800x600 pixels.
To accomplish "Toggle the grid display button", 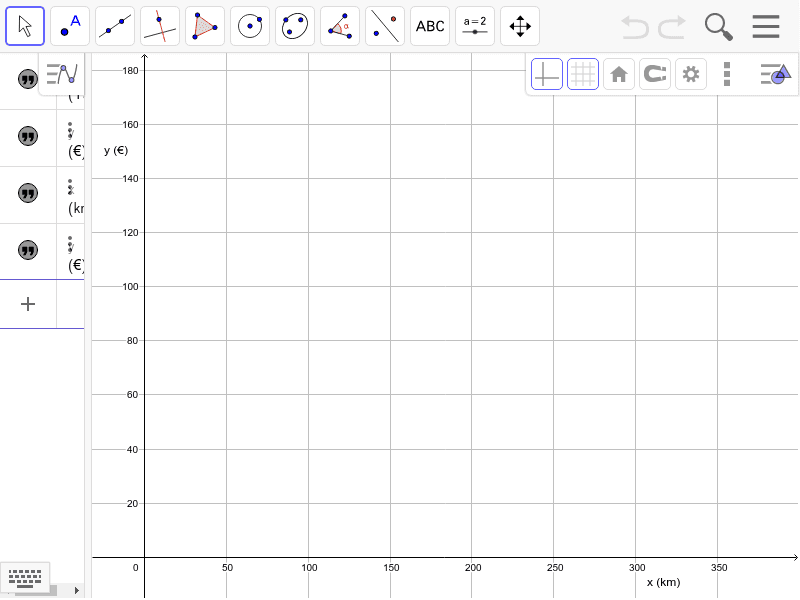I will coord(583,74).
